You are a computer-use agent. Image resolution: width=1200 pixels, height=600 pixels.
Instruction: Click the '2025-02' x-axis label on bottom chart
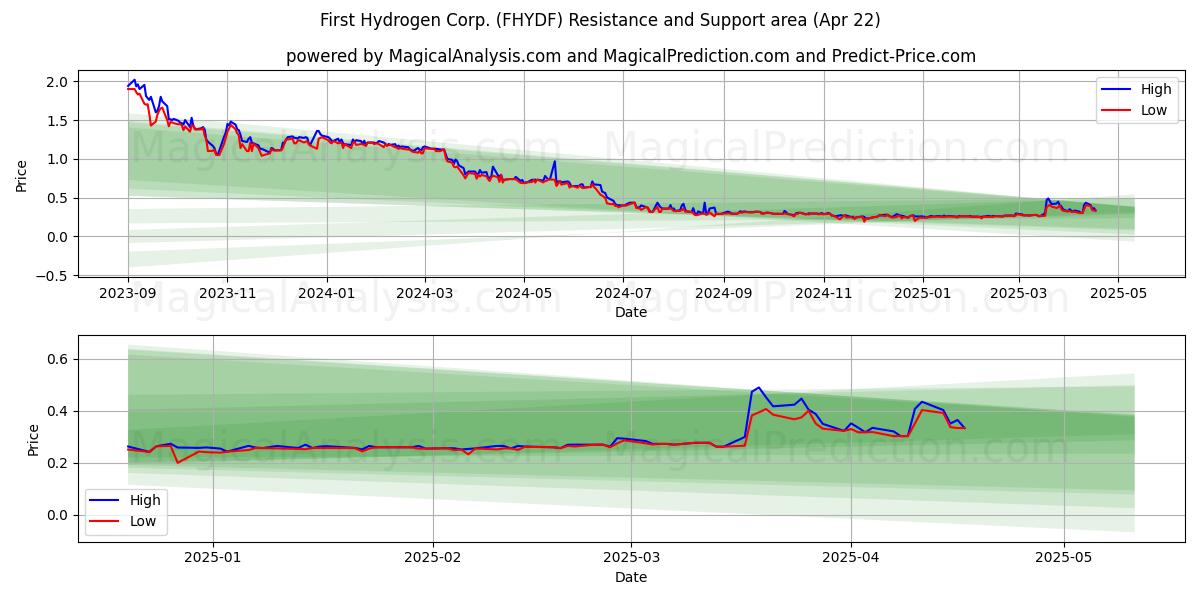pyautogui.click(x=433, y=558)
